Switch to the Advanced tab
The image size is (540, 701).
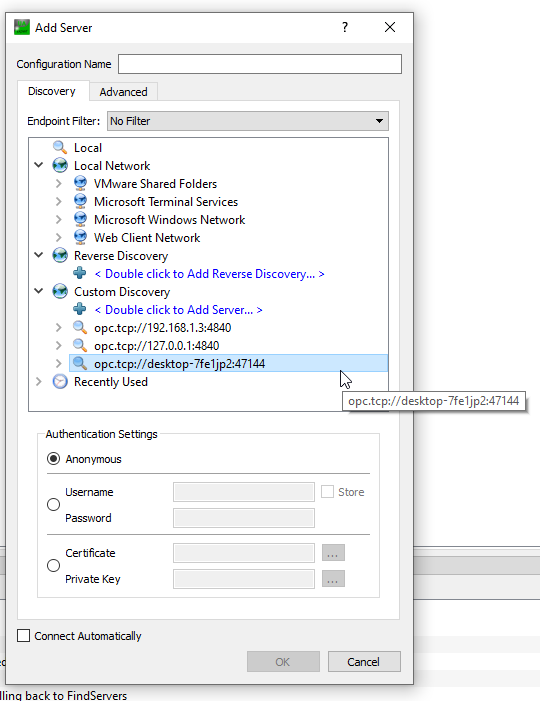[123, 92]
